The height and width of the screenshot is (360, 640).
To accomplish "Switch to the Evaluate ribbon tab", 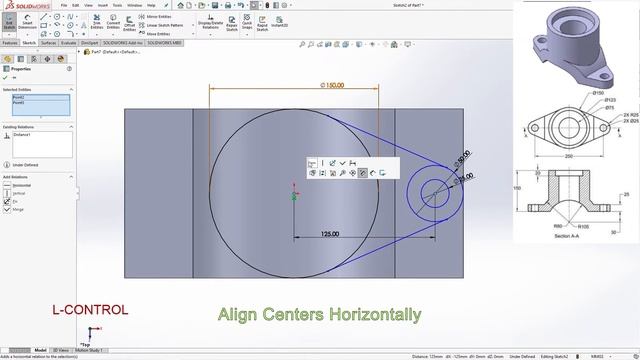I will [69, 42].
